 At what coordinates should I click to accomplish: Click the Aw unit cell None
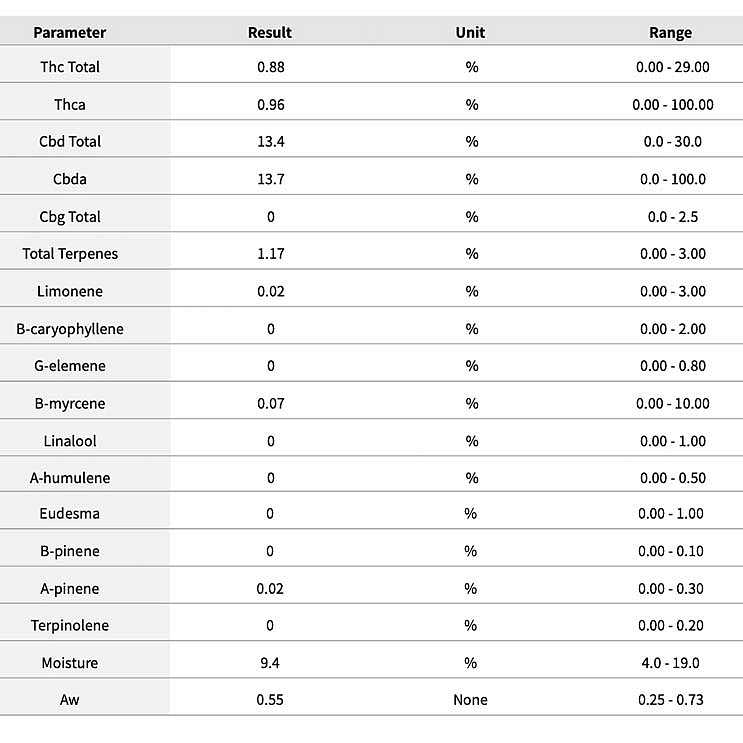(x=470, y=700)
